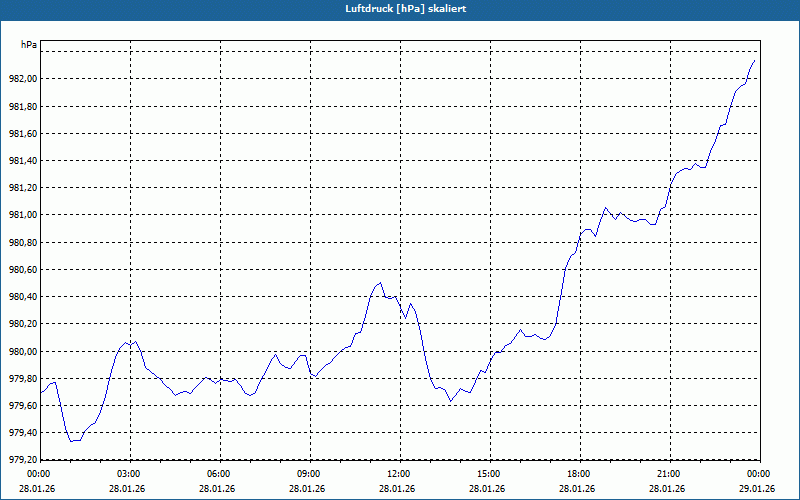
Task: Click the 28.01.26 date under 03:00
Action: (x=127, y=489)
